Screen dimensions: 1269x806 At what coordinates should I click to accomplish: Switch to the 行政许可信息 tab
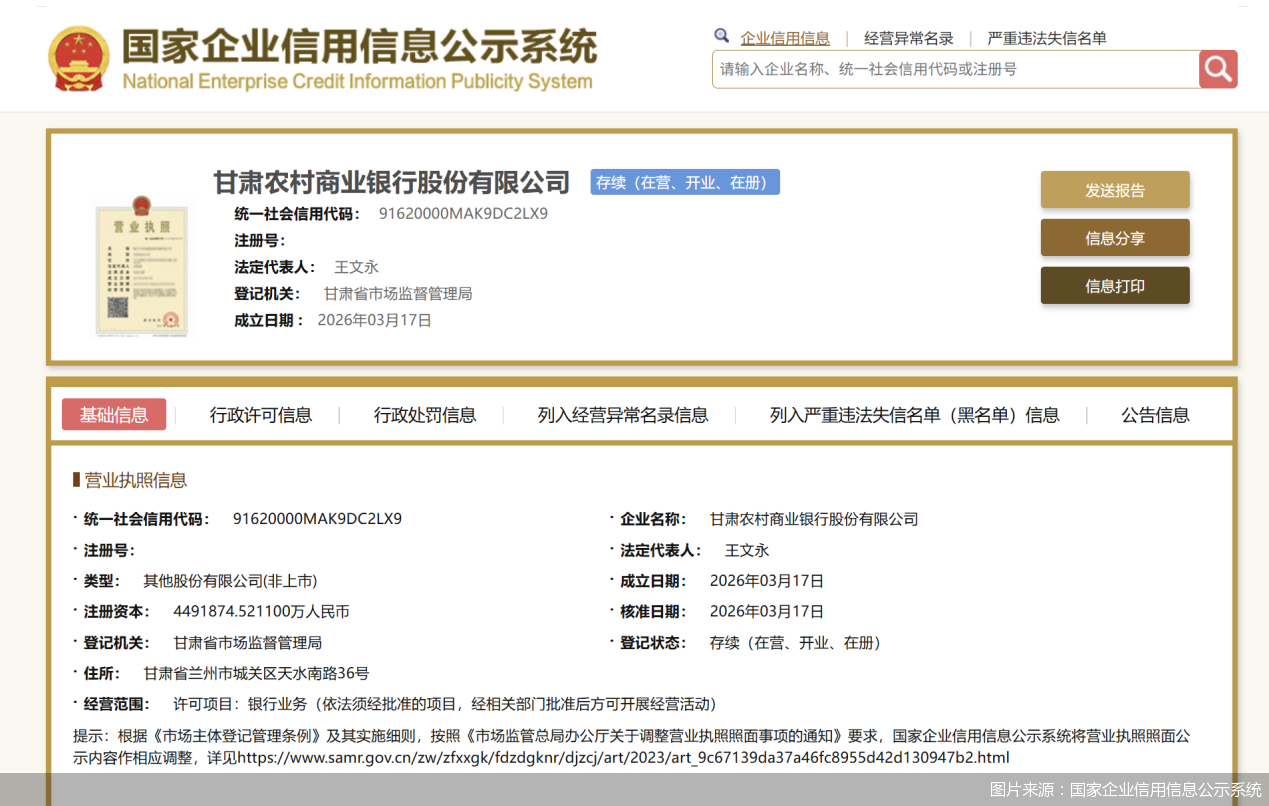click(x=260, y=414)
